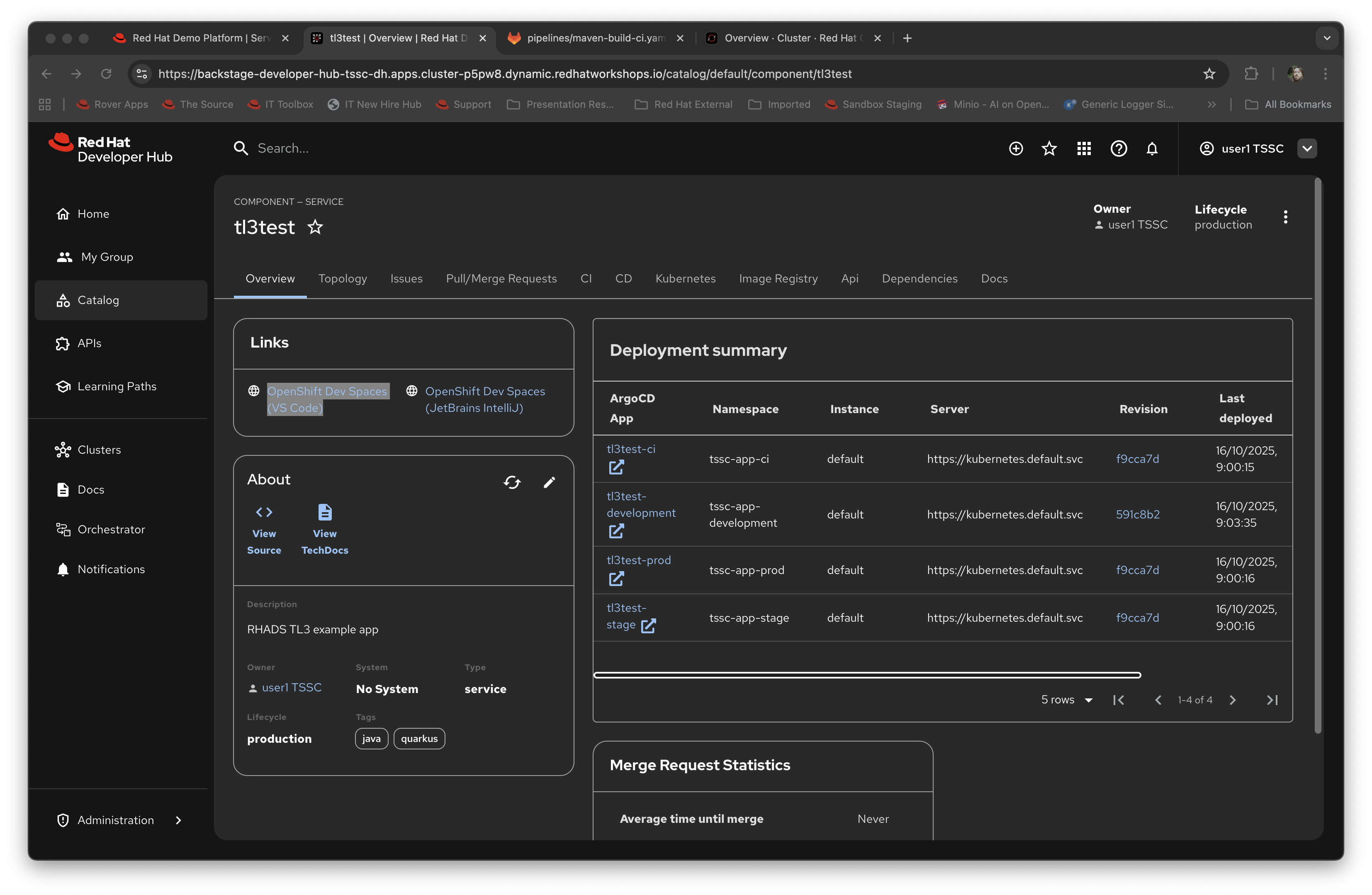Open revision f9cca7d for tl3test-prod

click(1137, 569)
